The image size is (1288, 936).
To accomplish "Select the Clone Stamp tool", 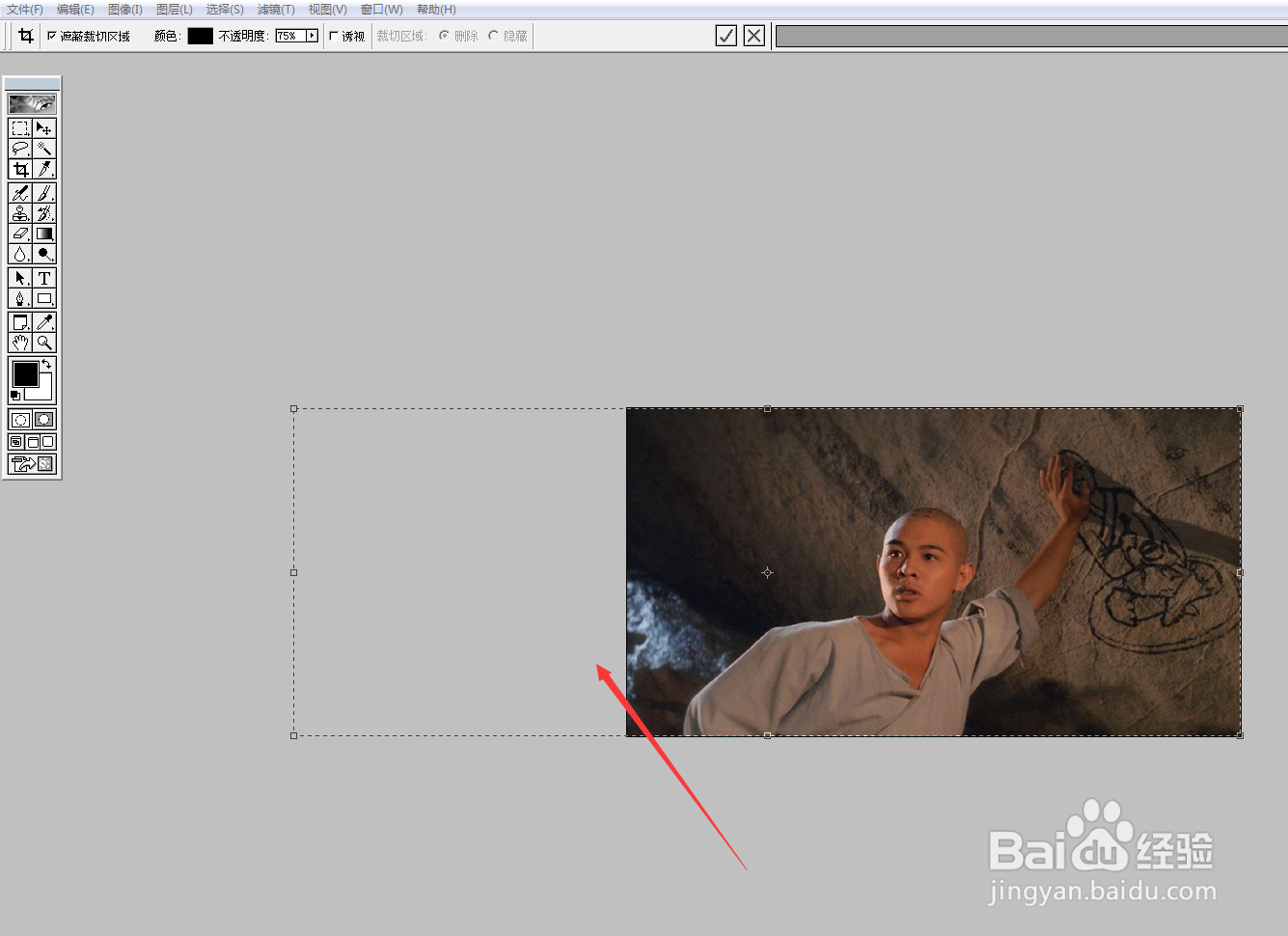I will pyautogui.click(x=20, y=213).
